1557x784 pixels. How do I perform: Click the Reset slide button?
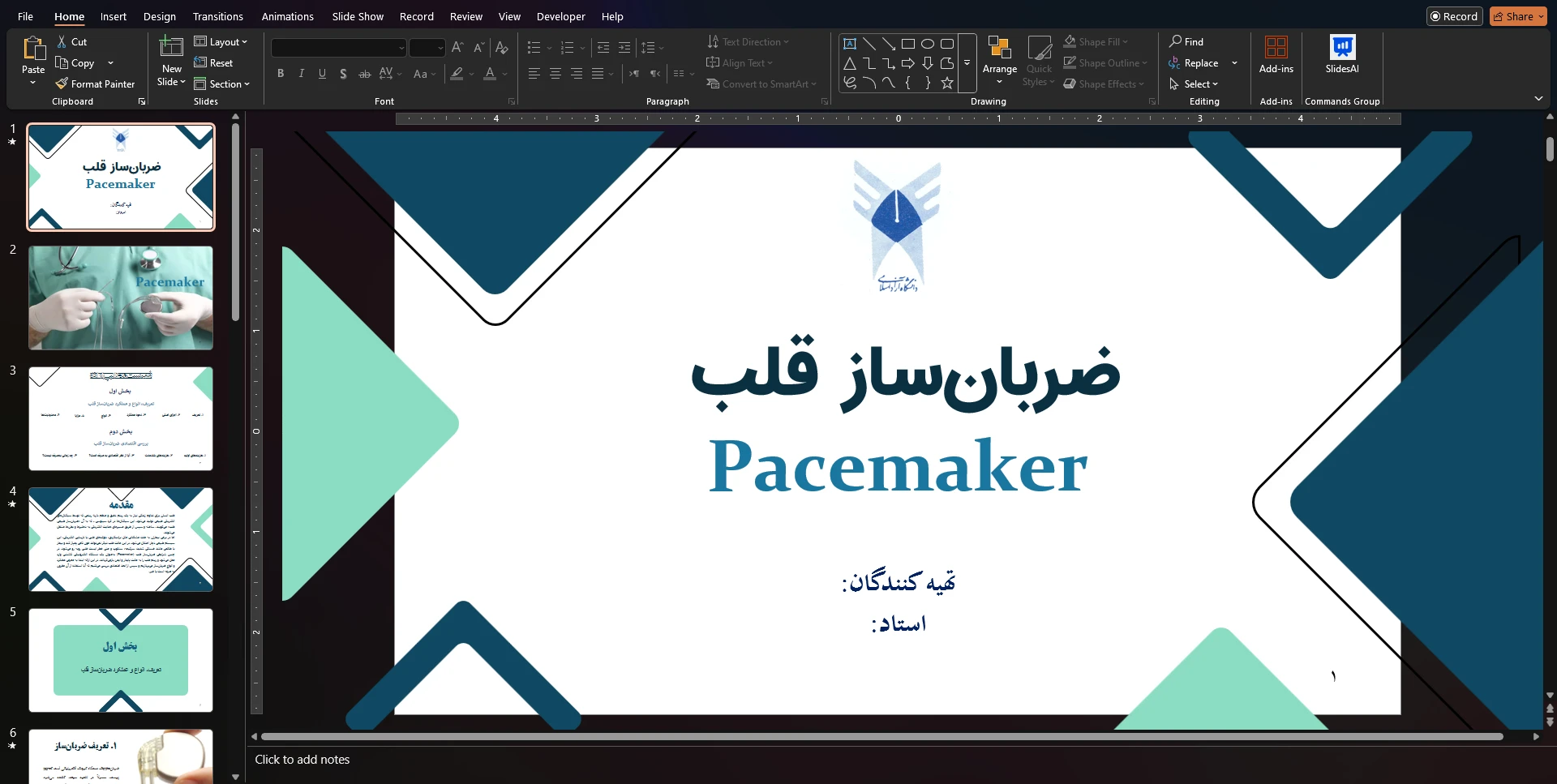pos(213,62)
